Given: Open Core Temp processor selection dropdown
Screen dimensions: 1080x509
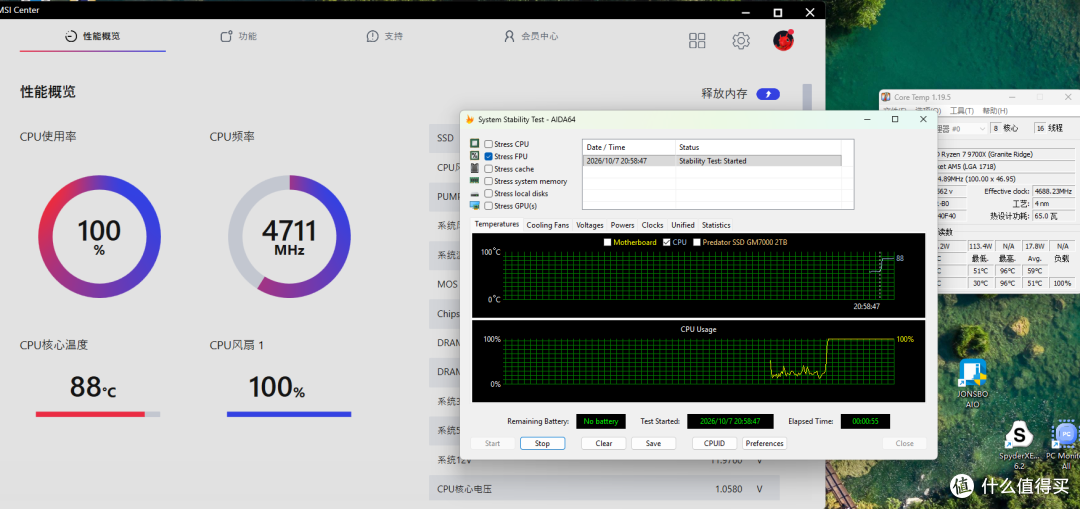Looking at the screenshot, I should [962, 128].
